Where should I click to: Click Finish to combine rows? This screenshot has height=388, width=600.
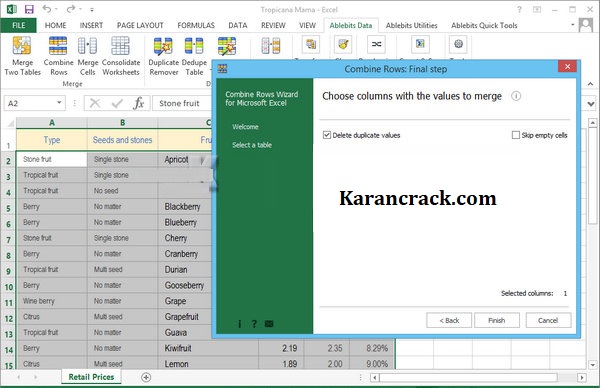click(497, 320)
